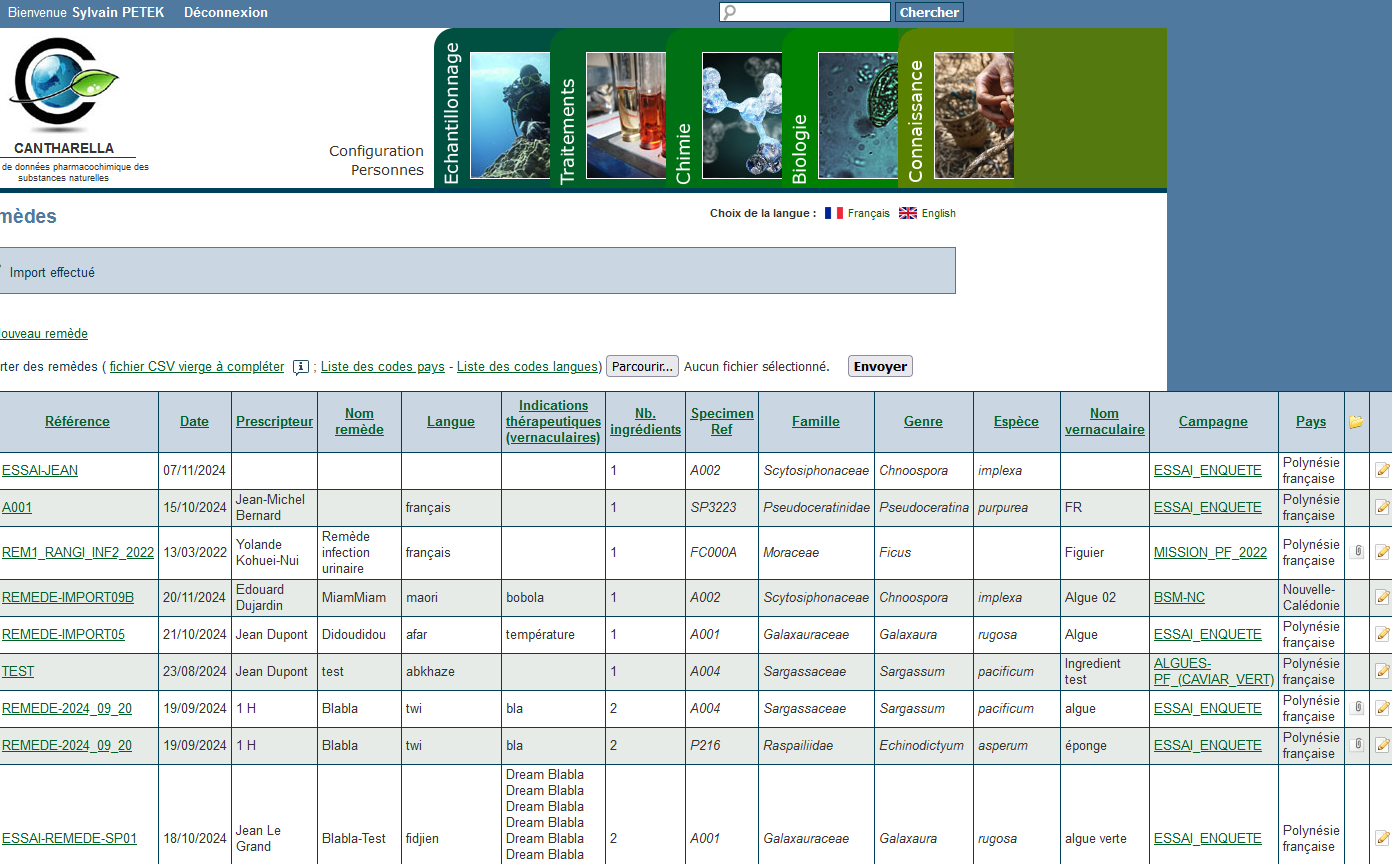The image size is (1392, 864).
Task: Click the edit pencil for REMEDE-IMPORT09B
Action: point(1383,597)
